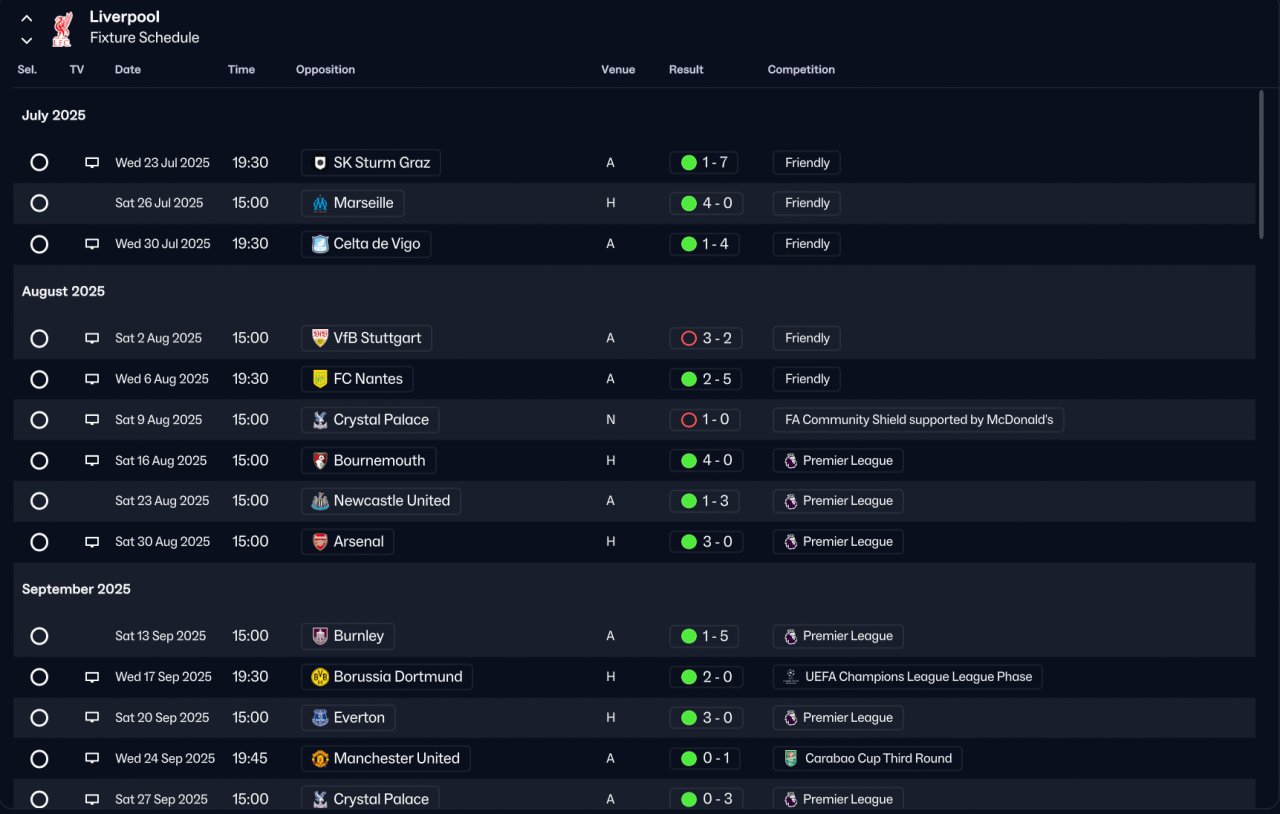Click the down chevron next to Liverpool
This screenshot has height=814, width=1280.
(x=27, y=41)
